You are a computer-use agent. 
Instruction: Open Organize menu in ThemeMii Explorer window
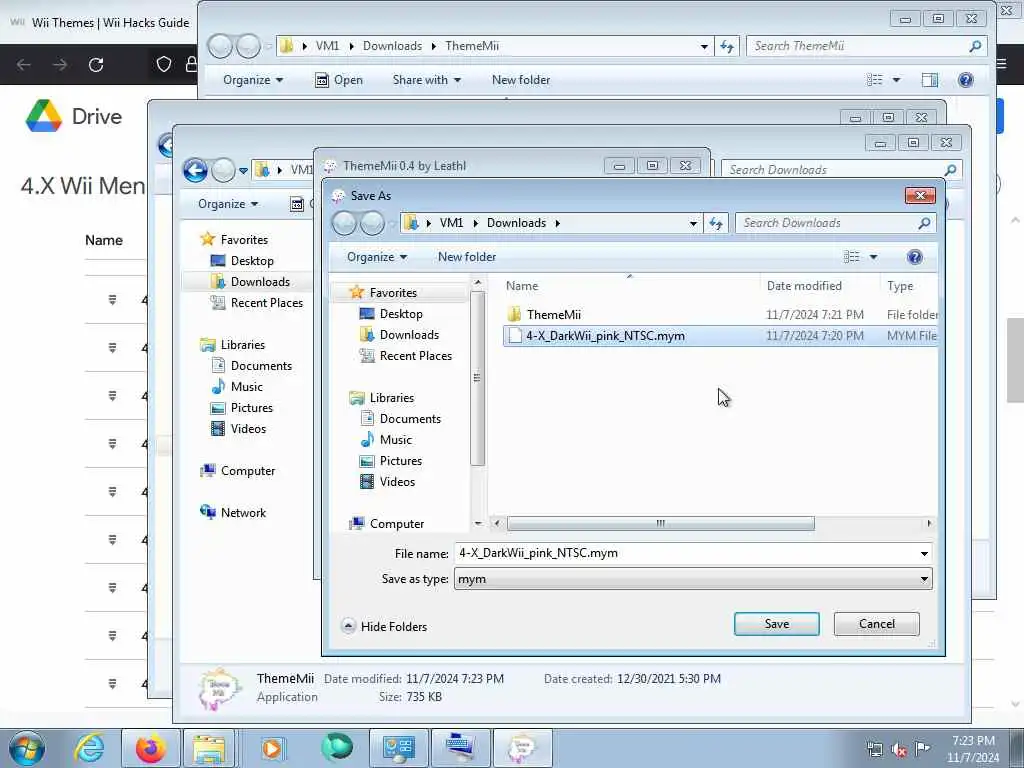tap(253, 80)
